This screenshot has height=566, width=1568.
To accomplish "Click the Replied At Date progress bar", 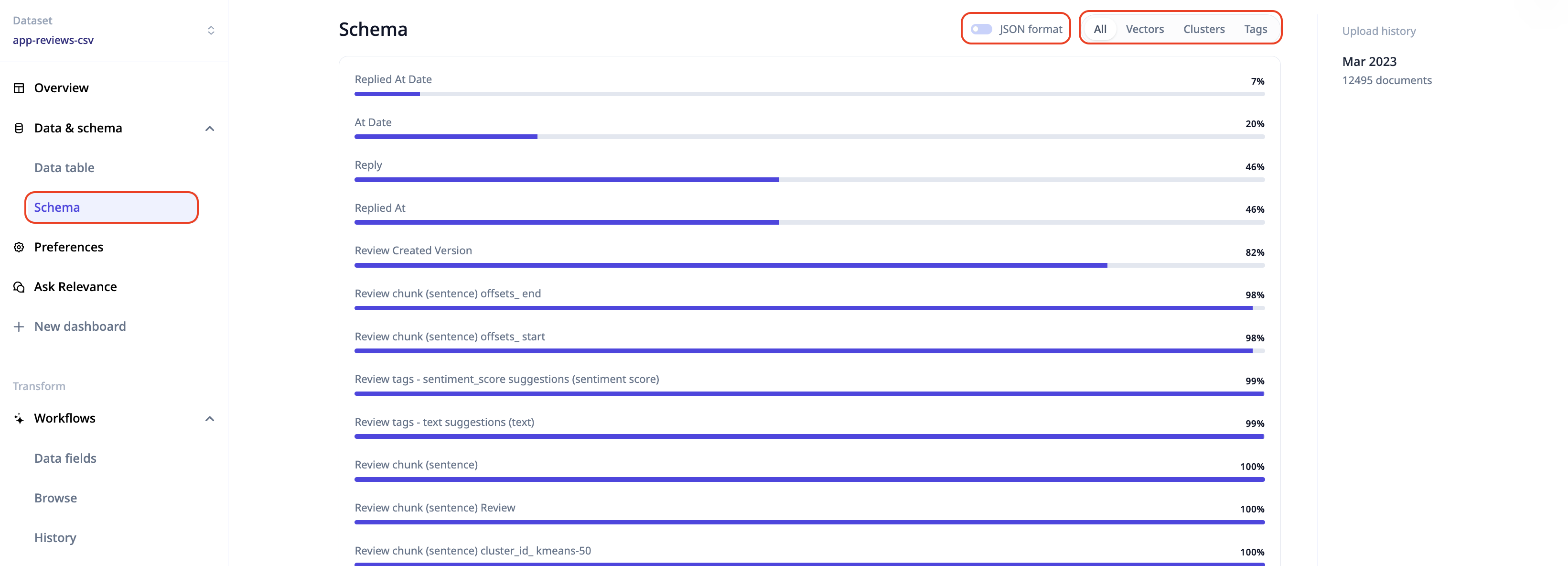I will coord(809,94).
